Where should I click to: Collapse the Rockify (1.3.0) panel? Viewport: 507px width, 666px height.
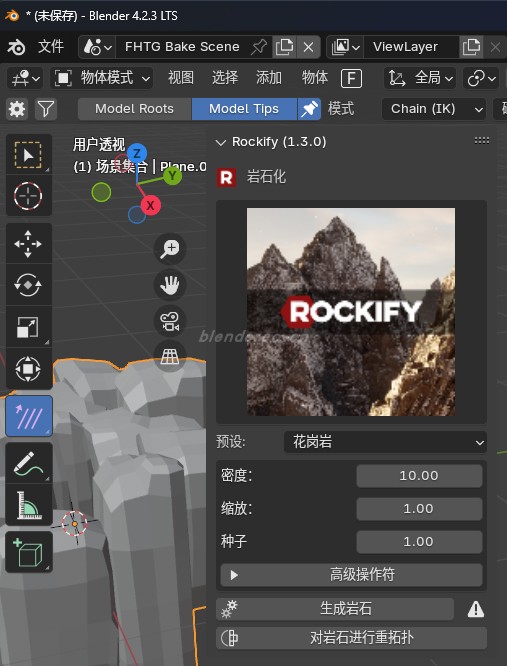(x=221, y=142)
